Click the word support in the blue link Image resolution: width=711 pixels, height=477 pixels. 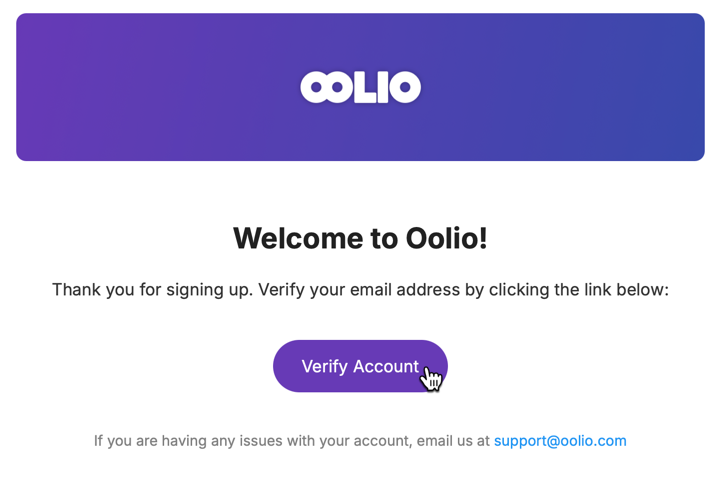(520, 441)
